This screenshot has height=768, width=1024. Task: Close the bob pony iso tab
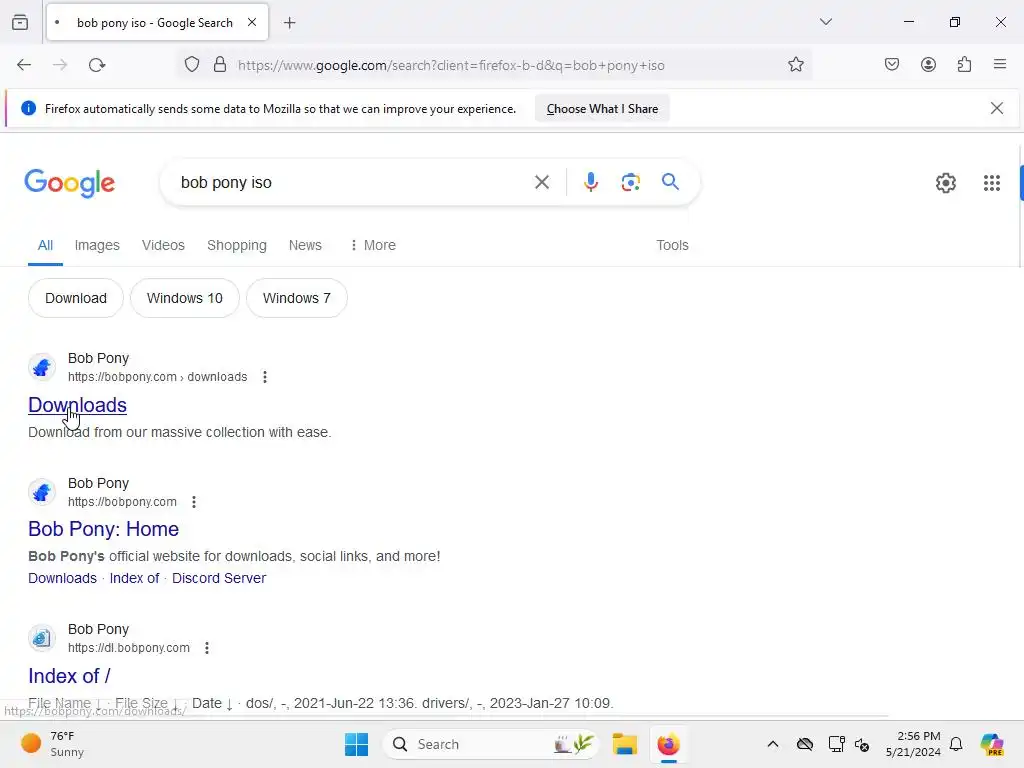[251, 22]
